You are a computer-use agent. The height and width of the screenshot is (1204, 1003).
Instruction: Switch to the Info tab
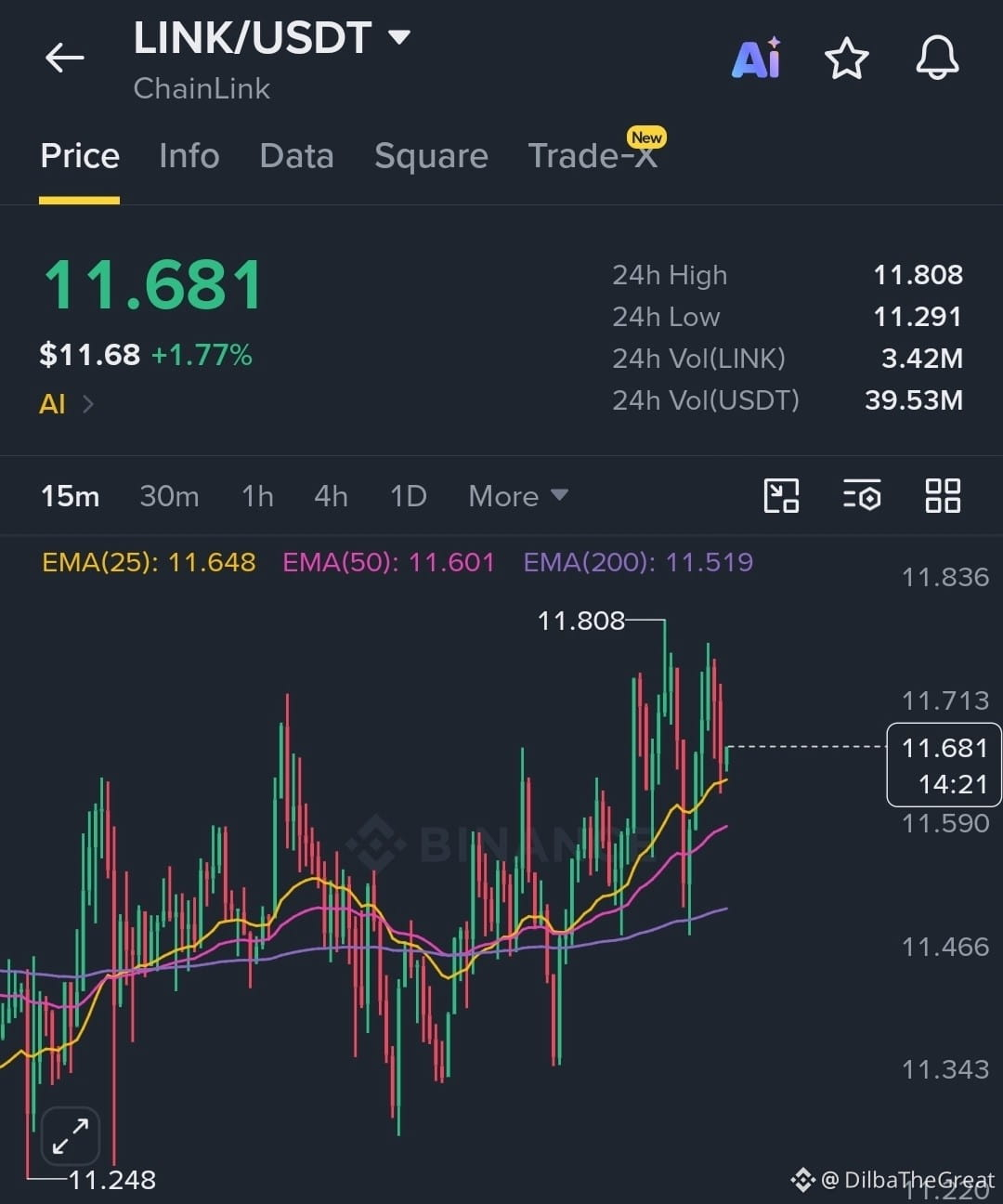click(x=189, y=156)
